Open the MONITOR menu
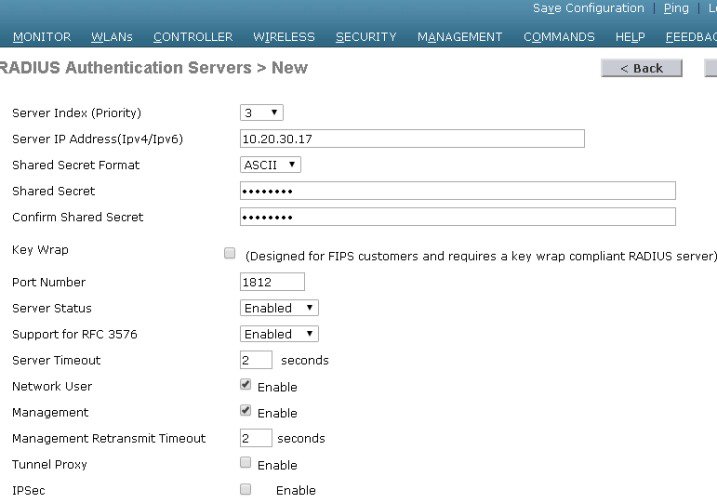Screen dimensions: 717x503 (42, 37)
